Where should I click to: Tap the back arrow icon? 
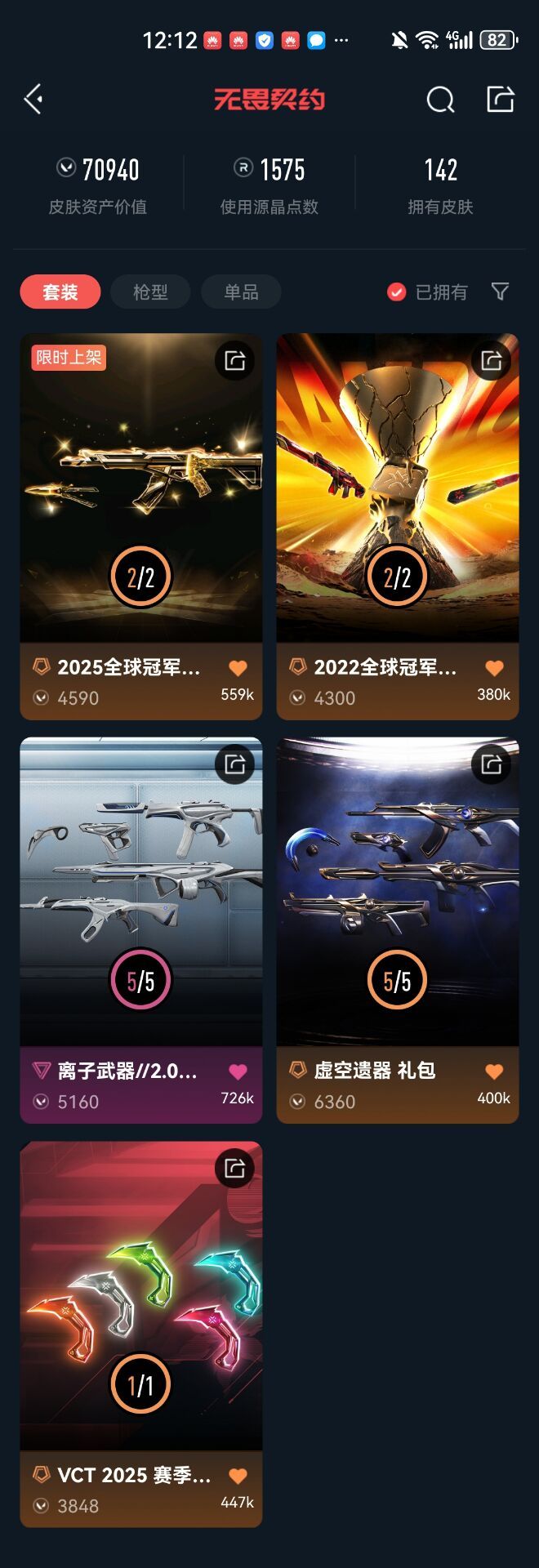click(x=33, y=100)
